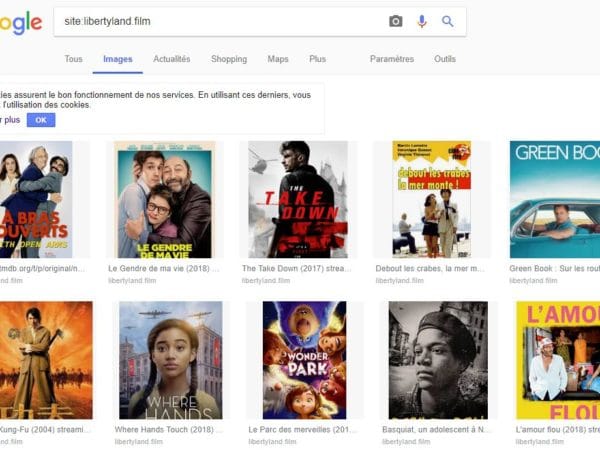
Task: Open the Wonder Park poster thumbnail
Action: 304,360
